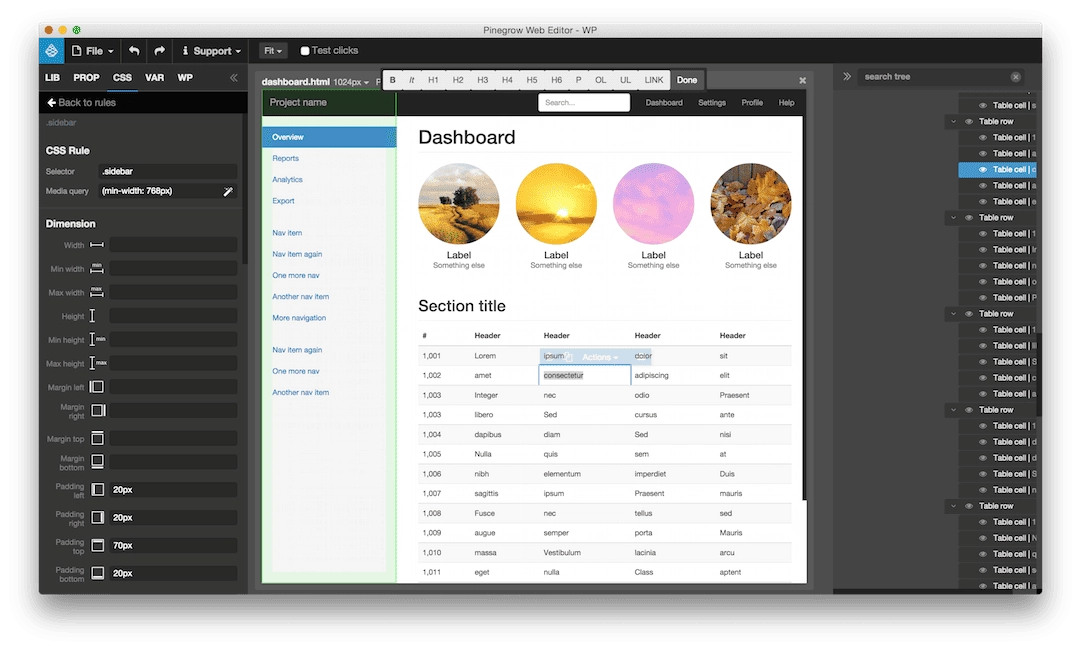Image resolution: width=1081 pixels, height=650 pixels.
Task: Click the pink clouds circular image
Action: 653,204
